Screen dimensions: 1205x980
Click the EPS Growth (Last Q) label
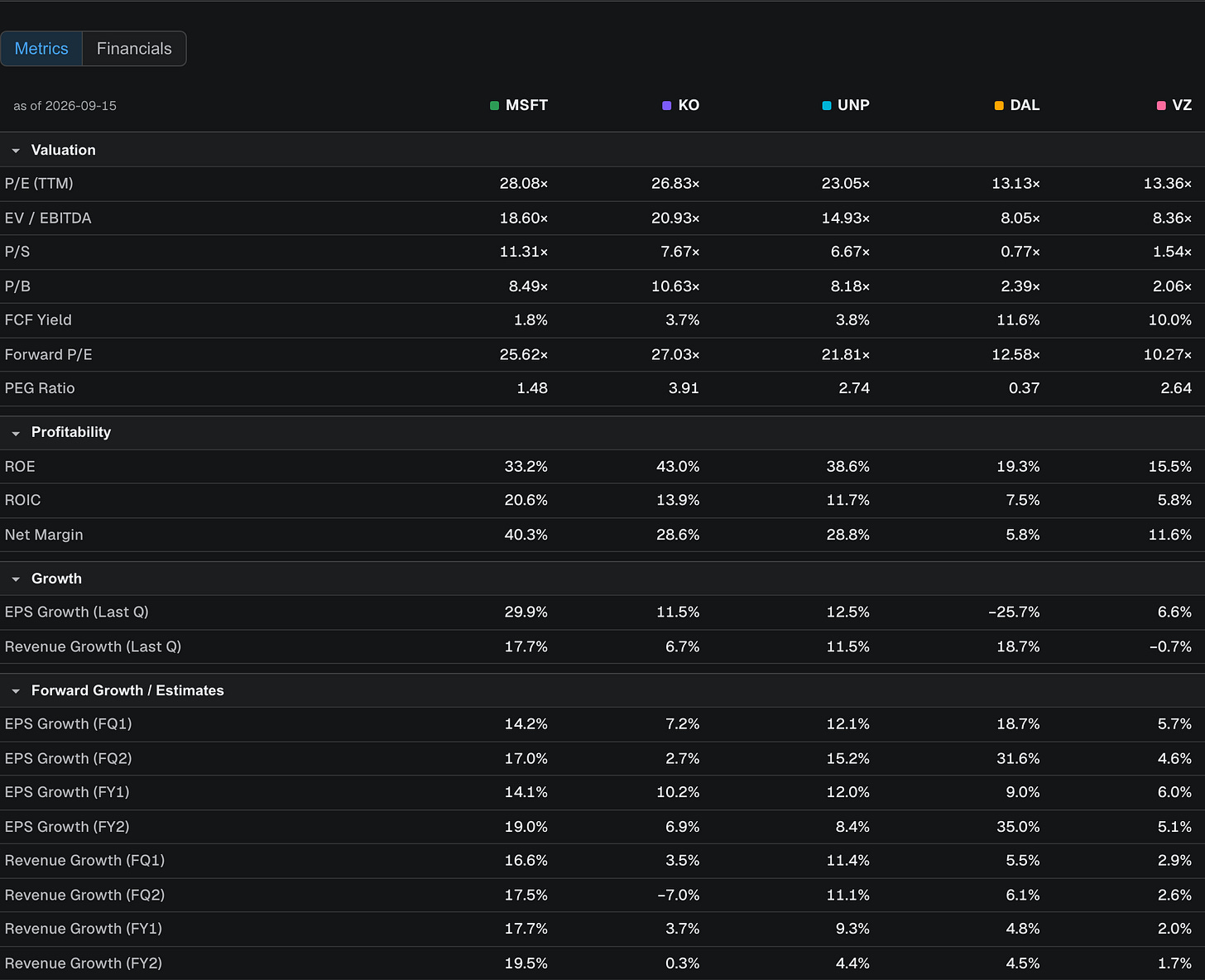point(76,612)
